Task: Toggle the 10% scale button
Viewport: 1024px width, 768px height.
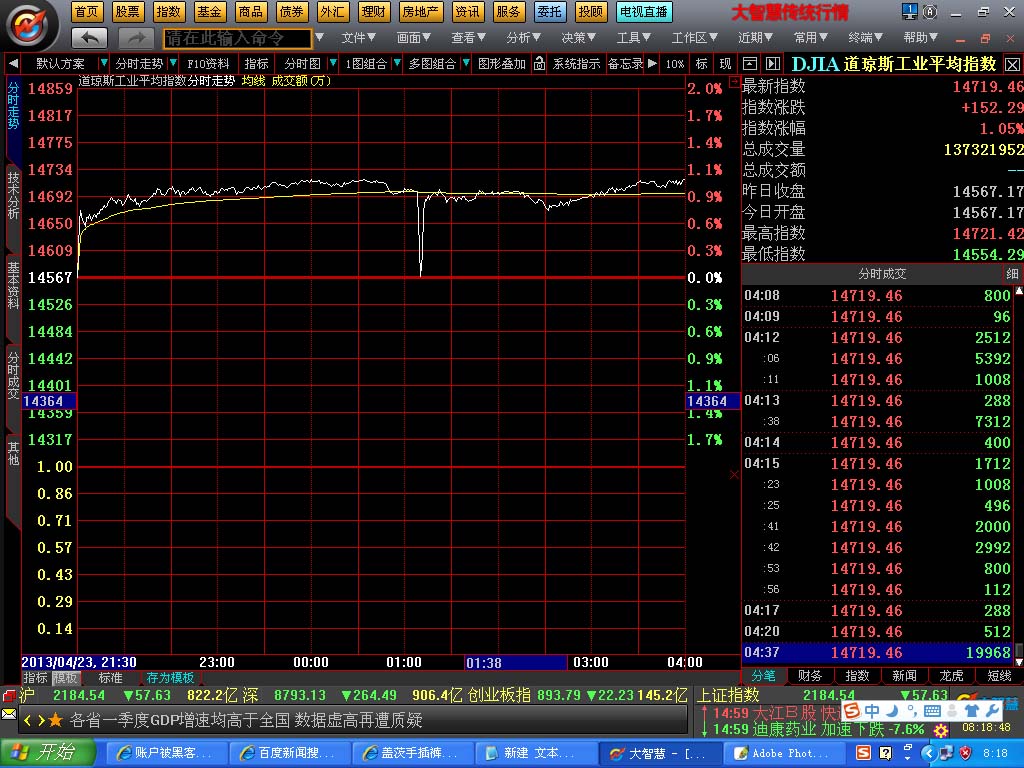Action: coord(675,63)
